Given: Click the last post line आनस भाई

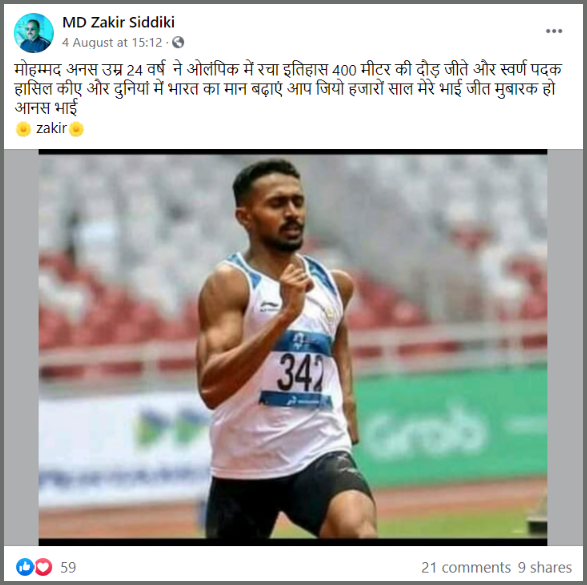Looking at the screenshot, I should point(46,108).
